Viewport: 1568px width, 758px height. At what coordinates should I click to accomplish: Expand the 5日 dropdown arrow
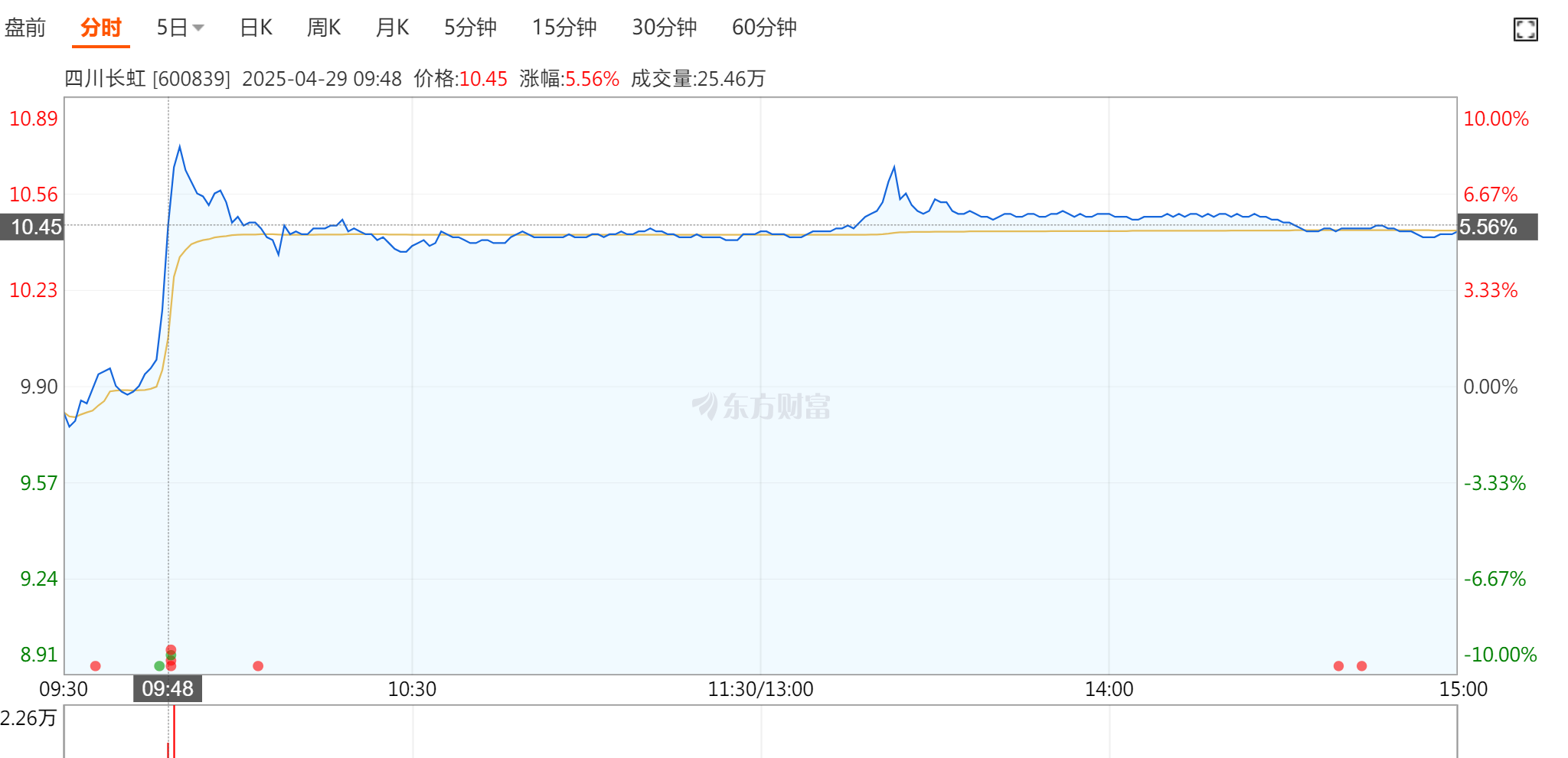[x=198, y=28]
